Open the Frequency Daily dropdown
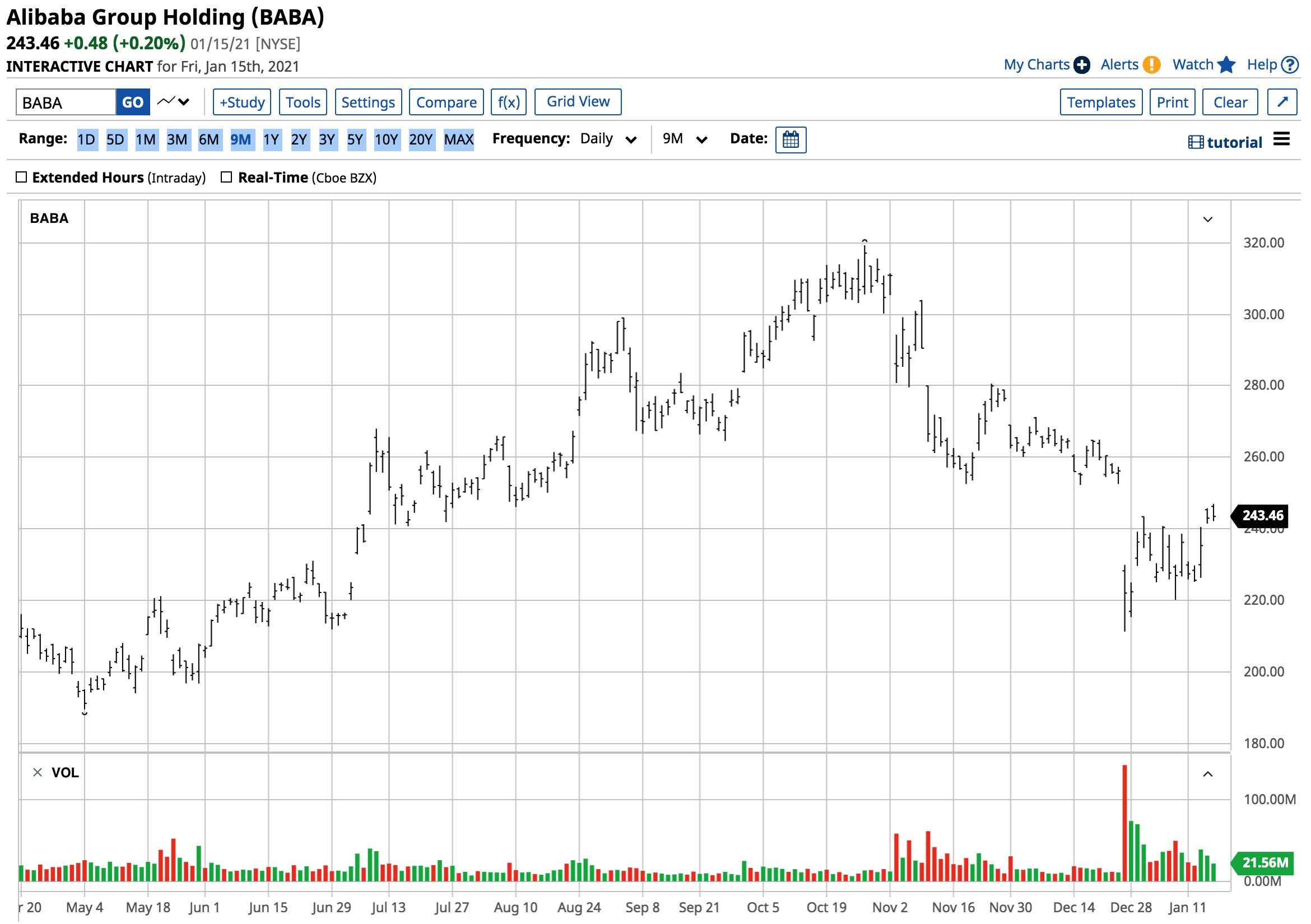1311x924 pixels. point(608,139)
